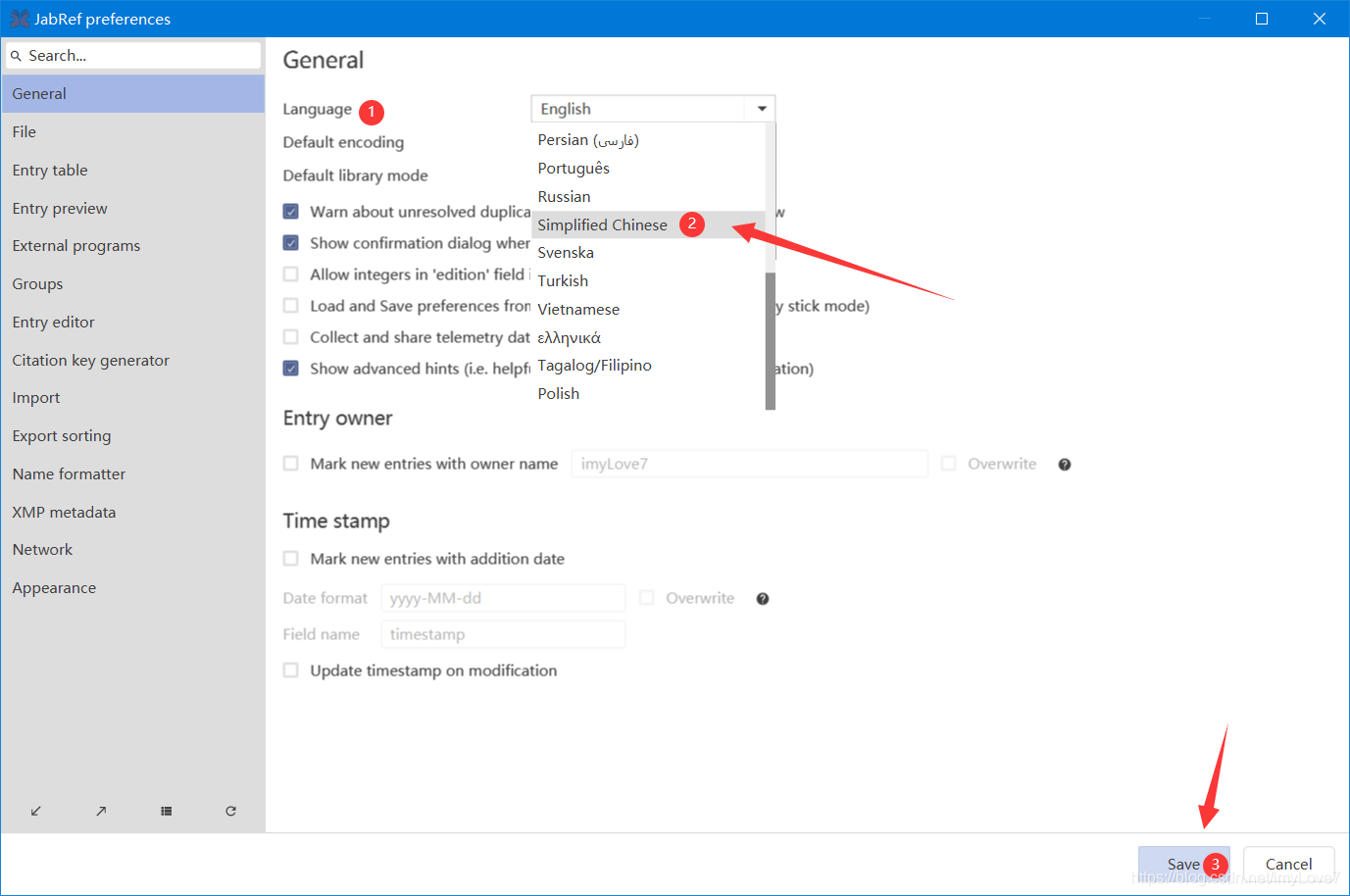Open the Import preferences section
Image resolution: width=1350 pixels, height=896 pixels.
point(132,398)
